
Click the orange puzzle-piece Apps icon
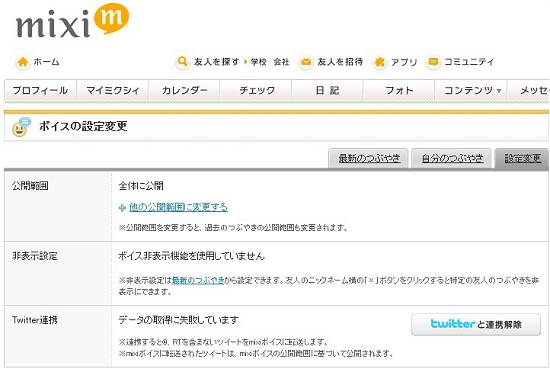coord(380,62)
